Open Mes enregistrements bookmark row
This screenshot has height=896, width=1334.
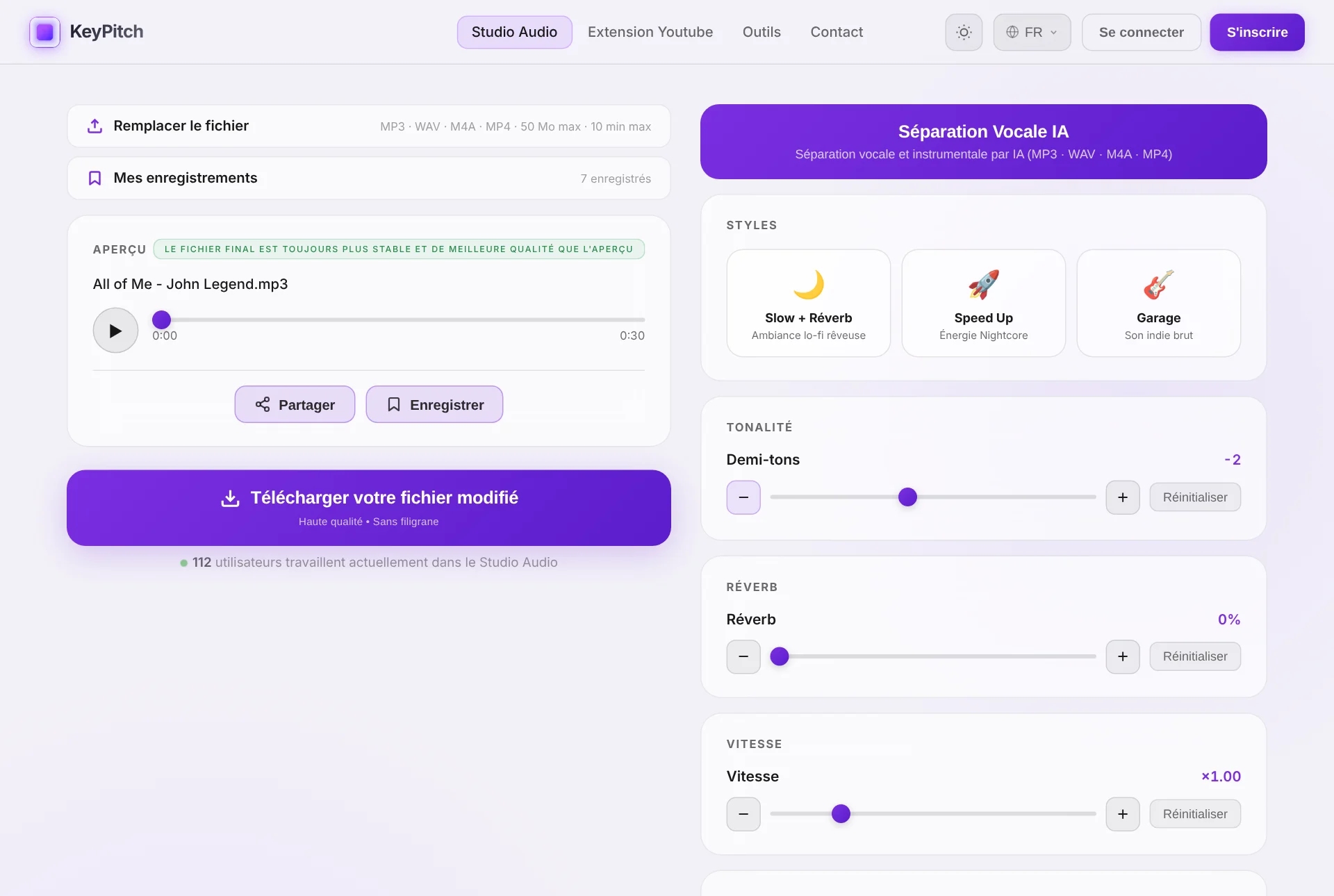(369, 179)
